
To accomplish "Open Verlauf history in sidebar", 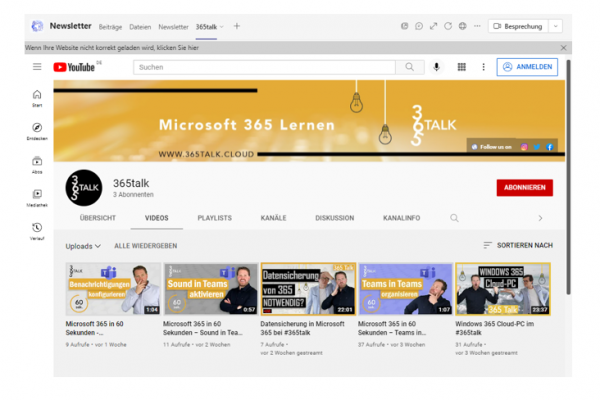I will pyautogui.click(x=37, y=232).
